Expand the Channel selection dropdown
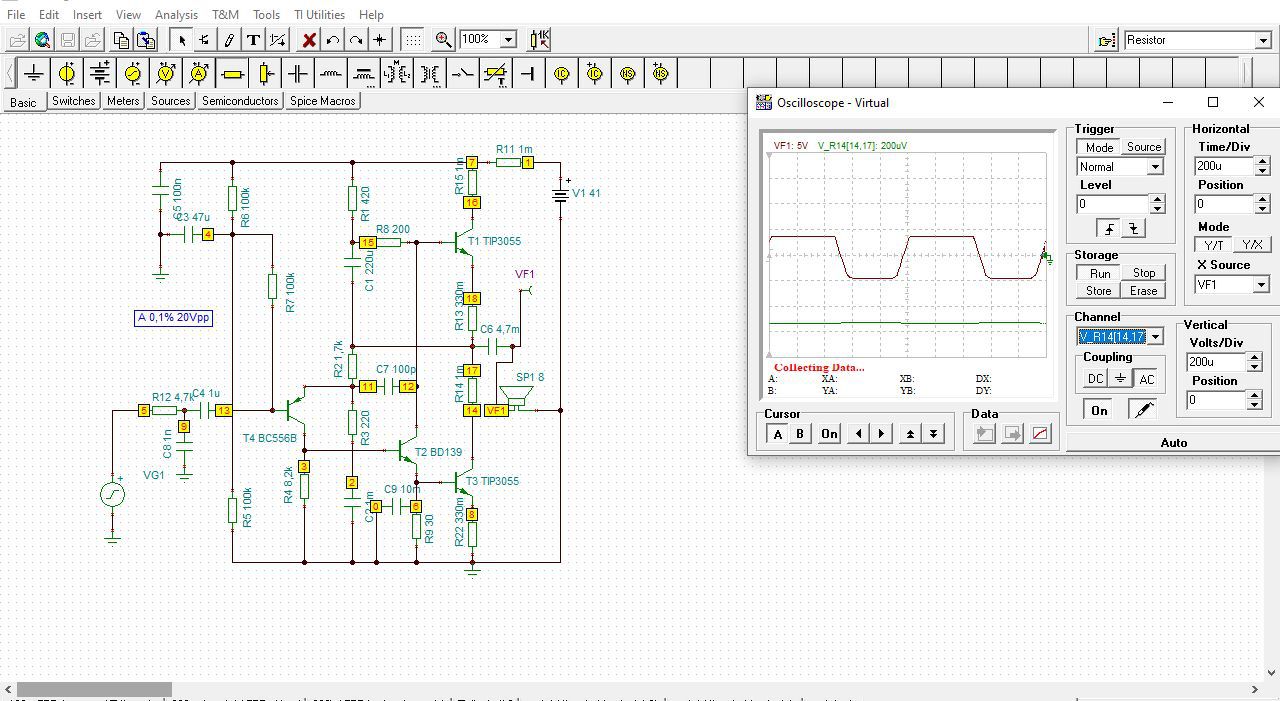The height and width of the screenshot is (701, 1280). click(x=1155, y=337)
